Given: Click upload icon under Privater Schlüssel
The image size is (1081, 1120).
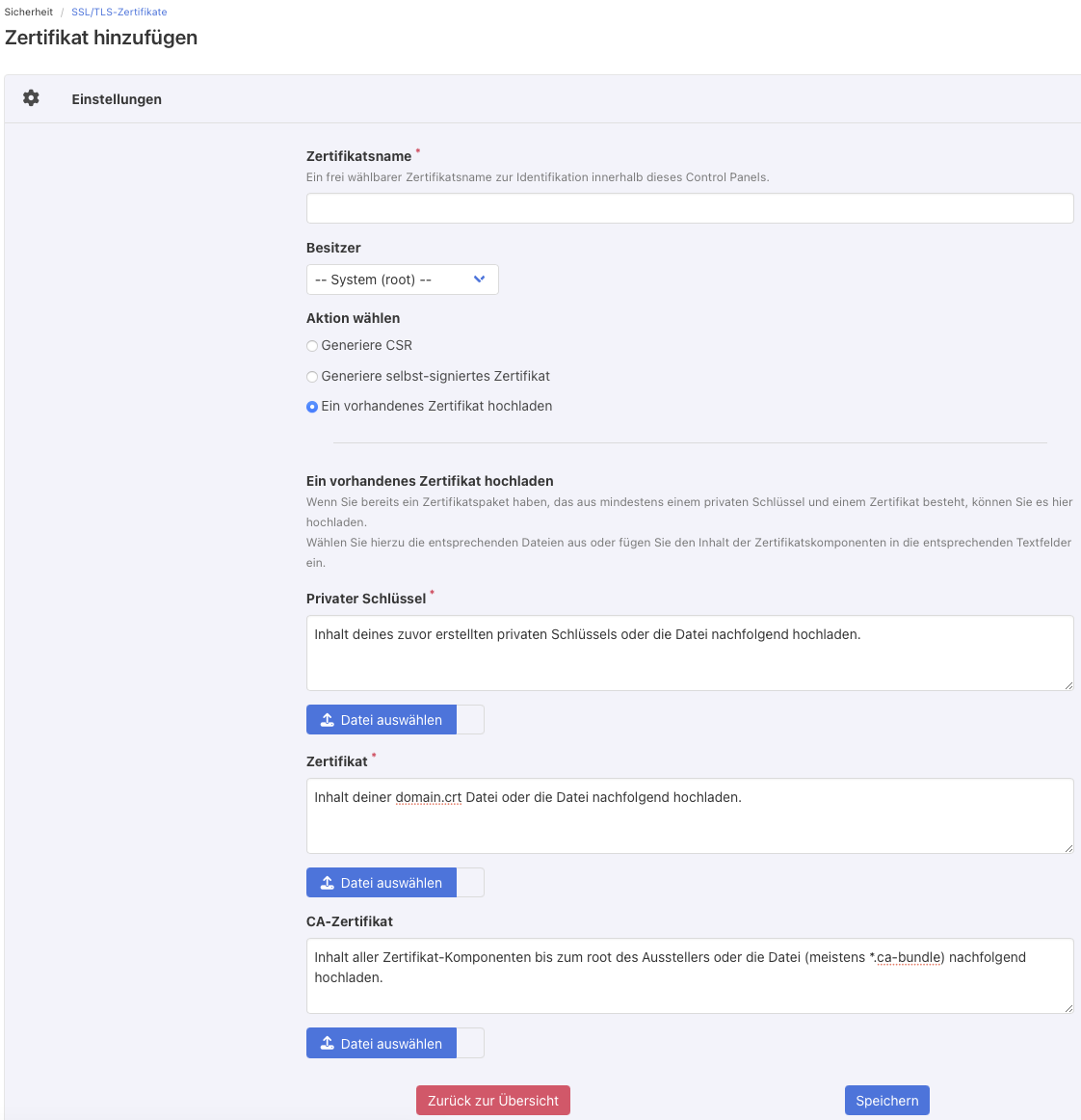Looking at the screenshot, I should coord(328,720).
